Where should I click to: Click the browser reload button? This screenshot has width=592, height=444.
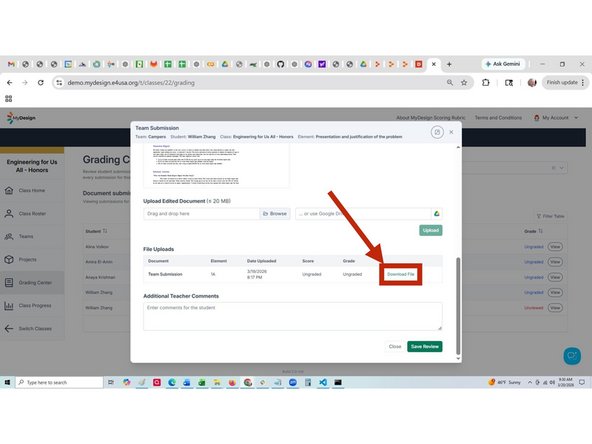40,83
